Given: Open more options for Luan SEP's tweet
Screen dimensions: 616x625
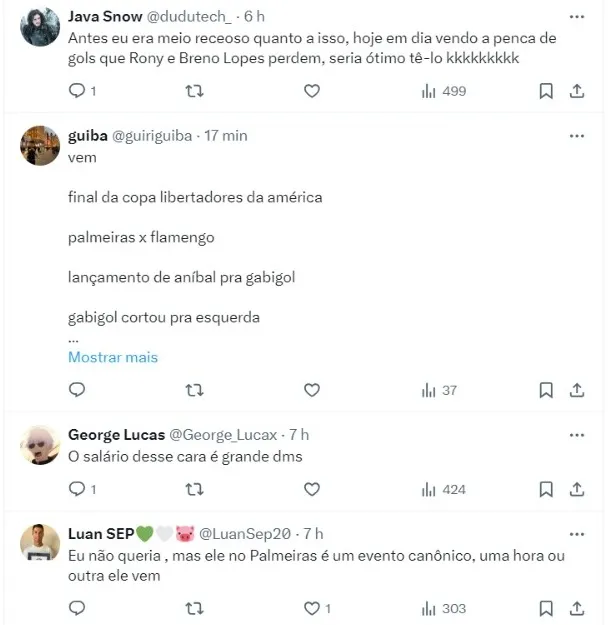Looking at the screenshot, I should pyautogui.click(x=577, y=534).
